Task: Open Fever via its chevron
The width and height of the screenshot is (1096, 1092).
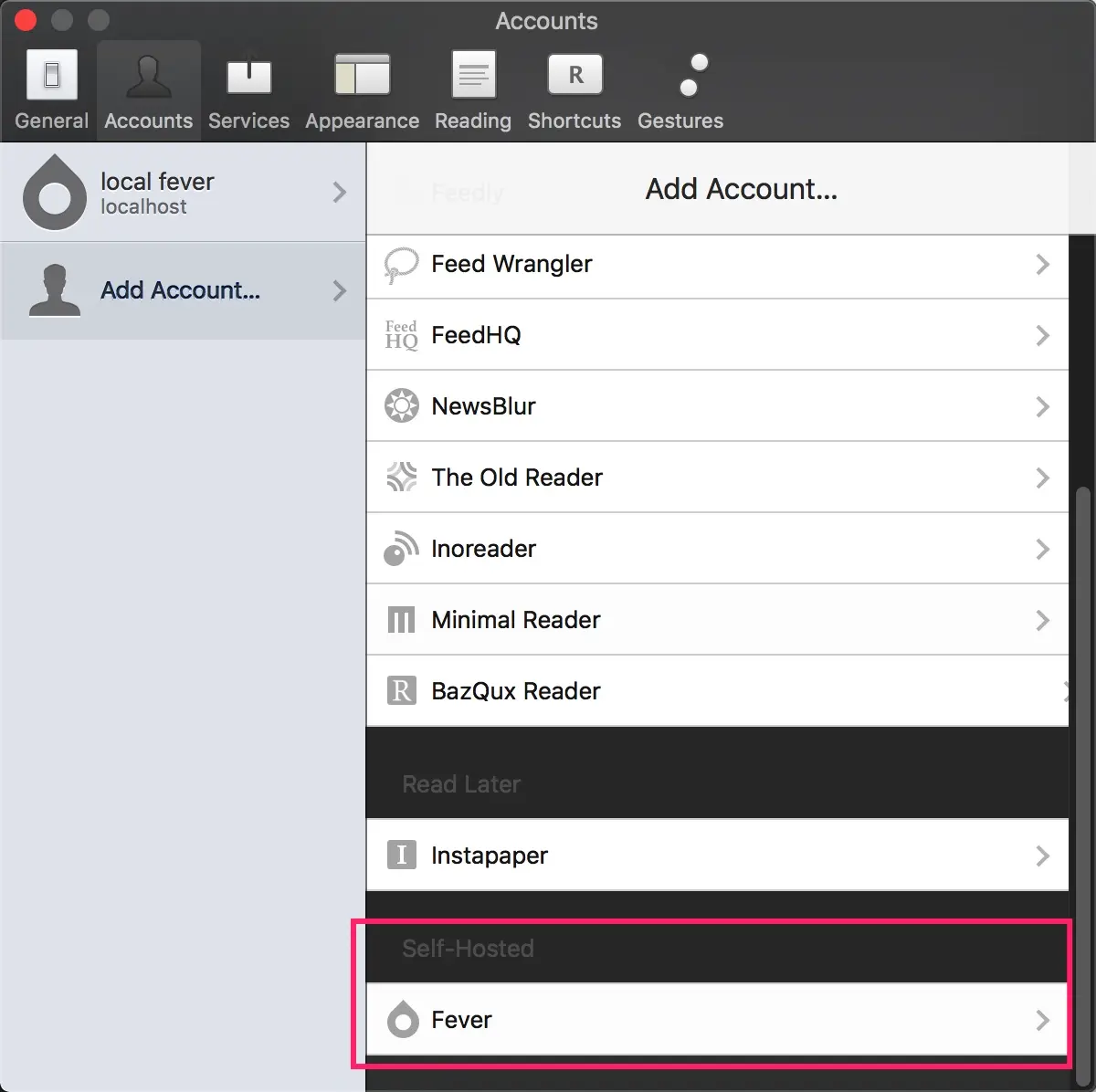Action: [x=1042, y=1020]
